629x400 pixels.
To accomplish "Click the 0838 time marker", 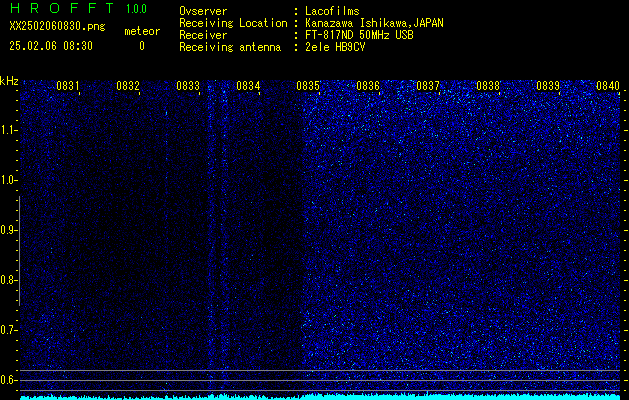I will tap(488, 86).
